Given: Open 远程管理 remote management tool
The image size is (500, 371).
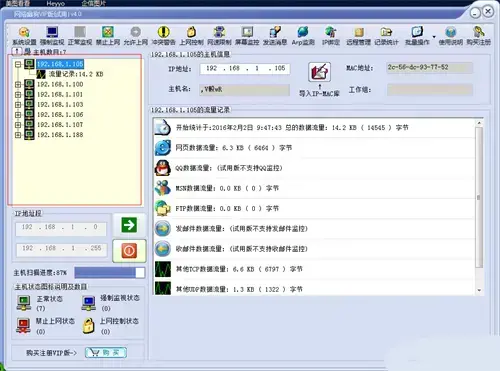Looking at the screenshot, I should pyautogui.click(x=358, y=36).
